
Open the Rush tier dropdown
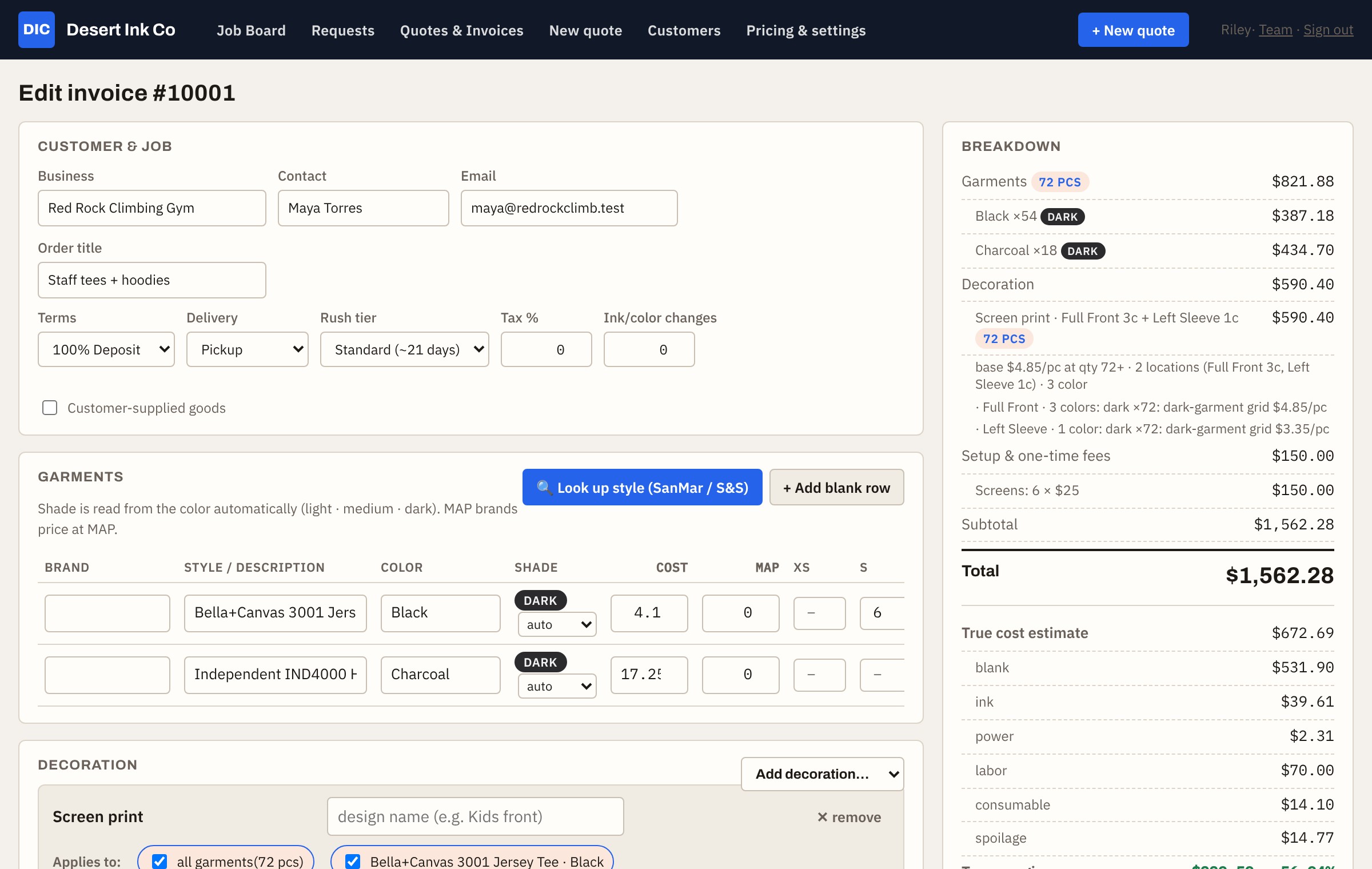405,349
